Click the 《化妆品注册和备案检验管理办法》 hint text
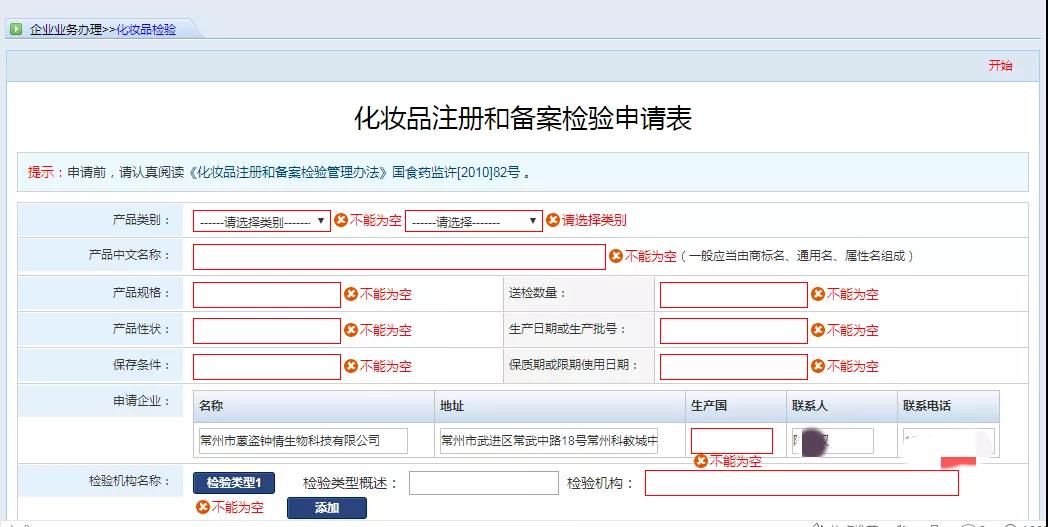Screen dimensions: 1048x527 pos(288,173)
